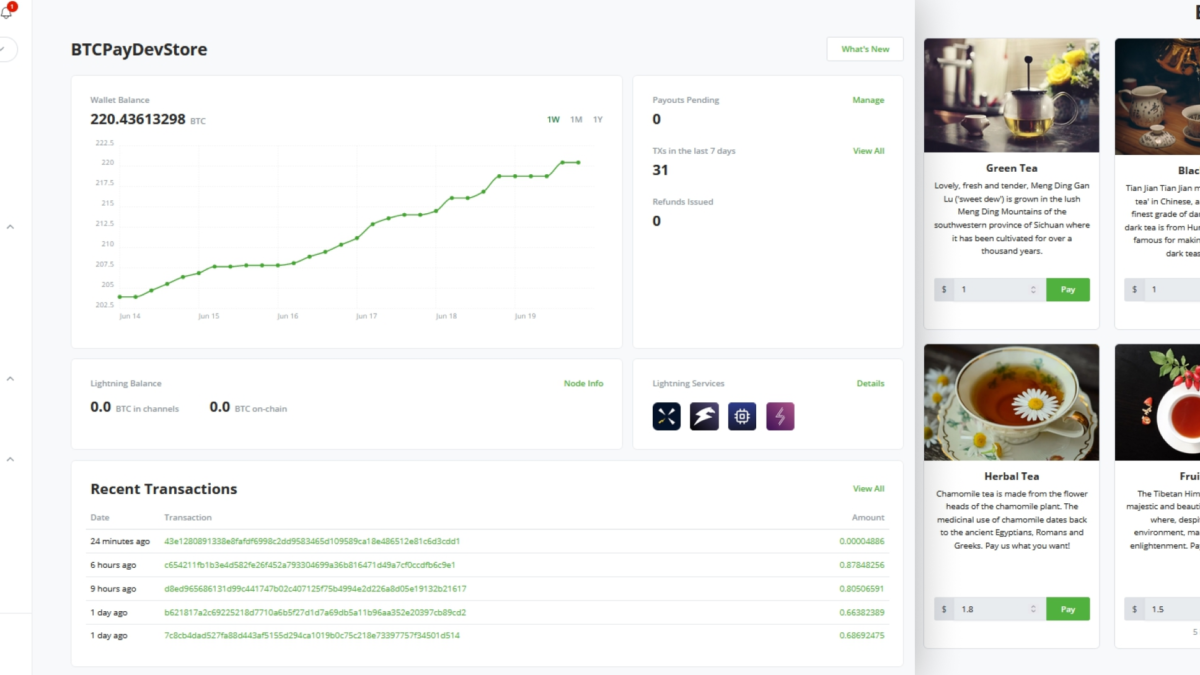Open the purple lightning bolt service icon
1200x675 pixels.
(780, 416)
